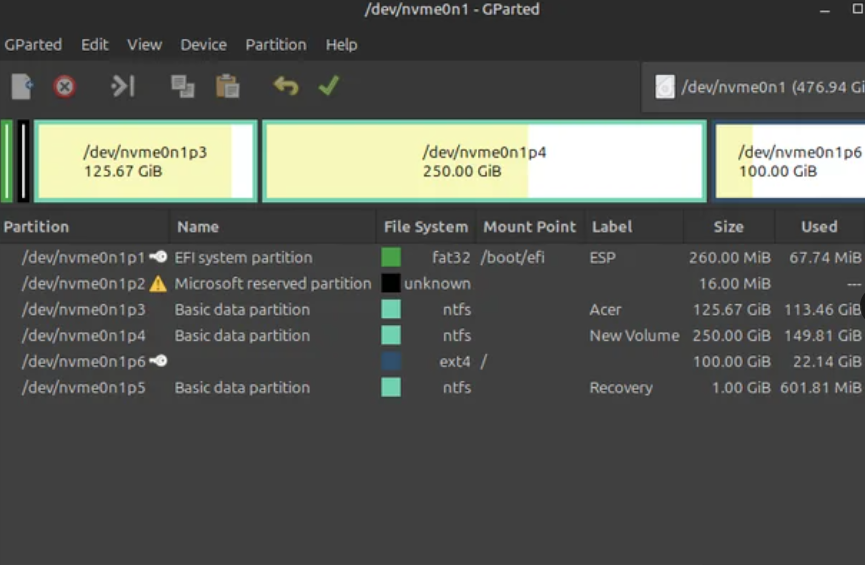Open the Device menu

pos(203,45)
